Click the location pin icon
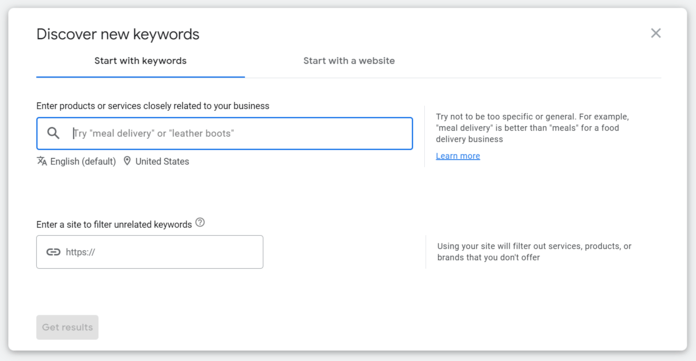 tap(127, 161)
